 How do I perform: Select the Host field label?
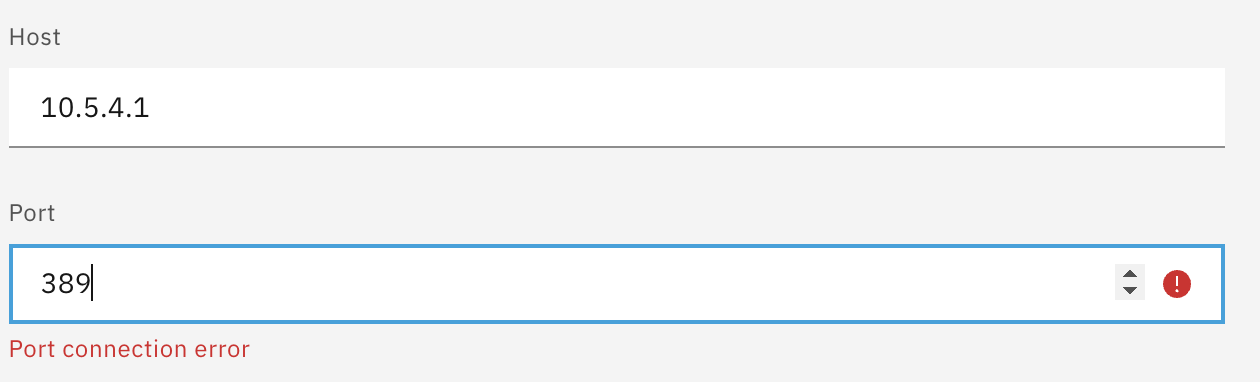pos(35,38)
